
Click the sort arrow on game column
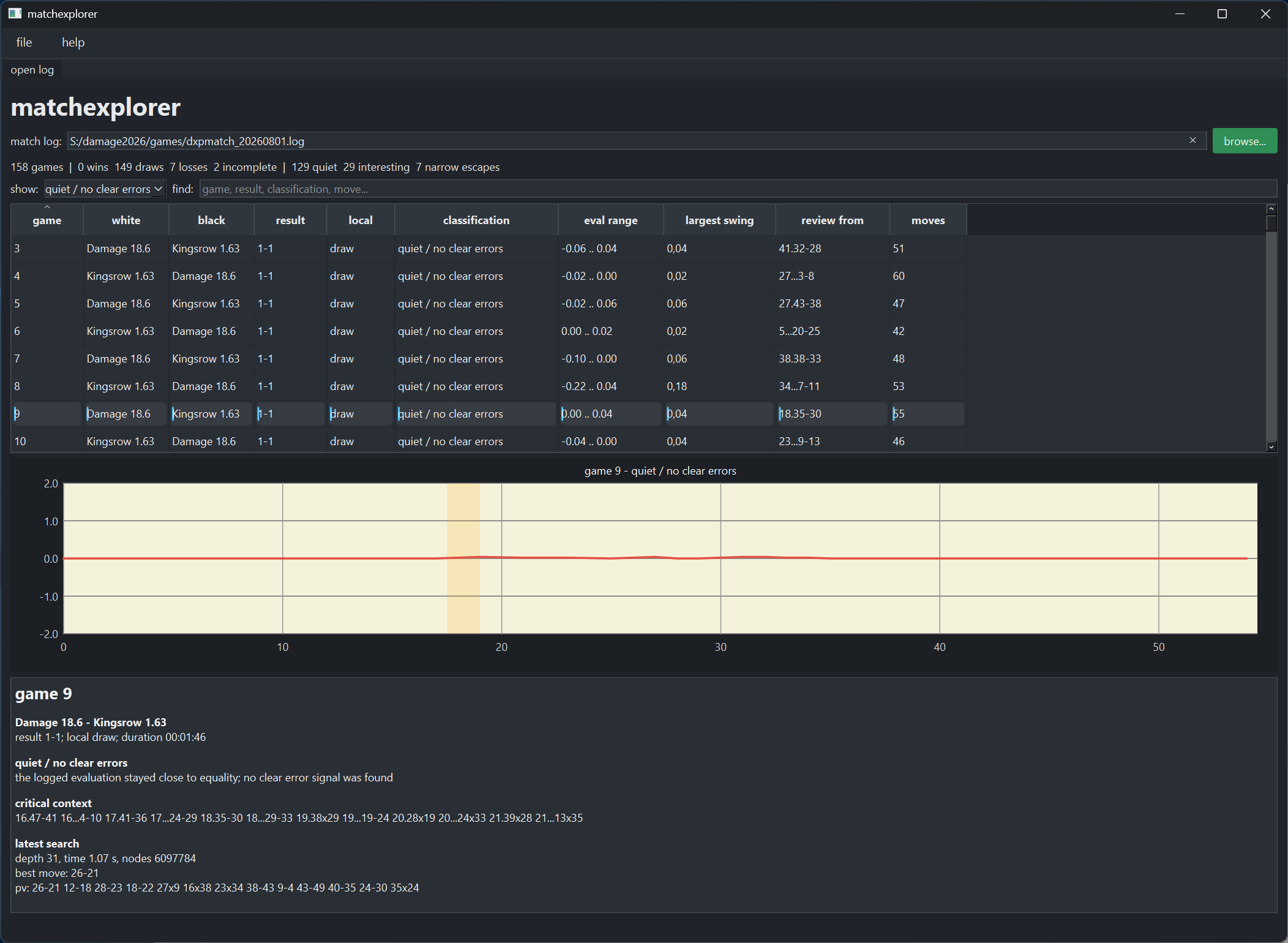[x=47, y=208]
